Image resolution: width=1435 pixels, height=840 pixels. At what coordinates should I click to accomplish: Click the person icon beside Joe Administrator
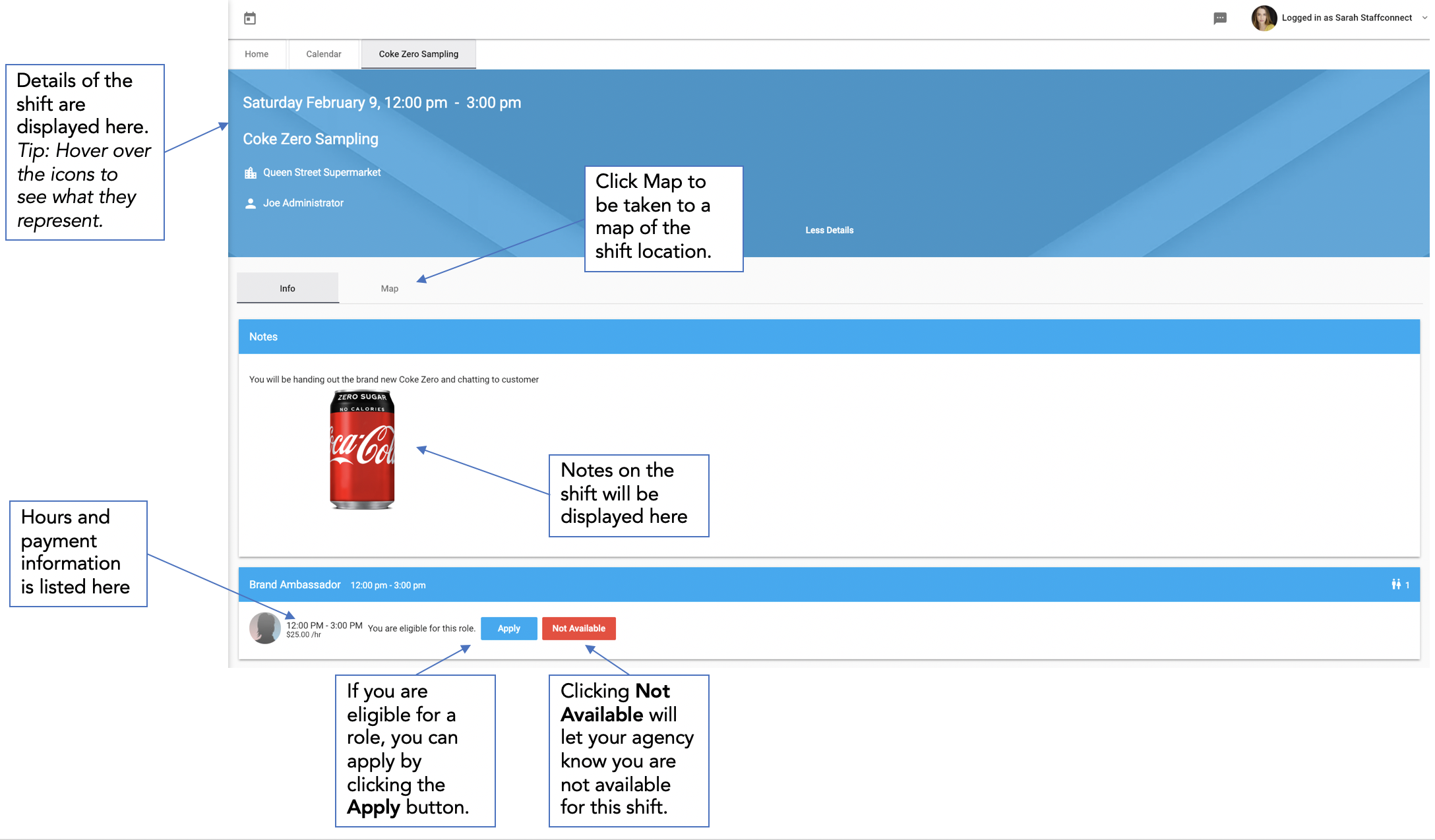(x=251, y=203)
